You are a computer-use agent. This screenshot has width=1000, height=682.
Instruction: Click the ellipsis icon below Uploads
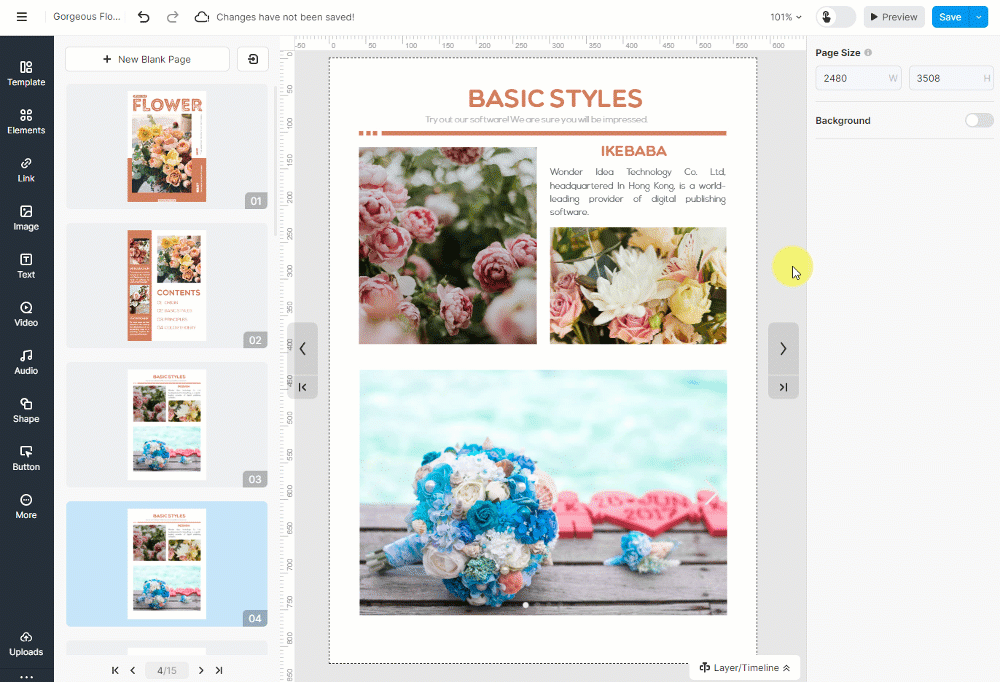(x=26, y=676)
